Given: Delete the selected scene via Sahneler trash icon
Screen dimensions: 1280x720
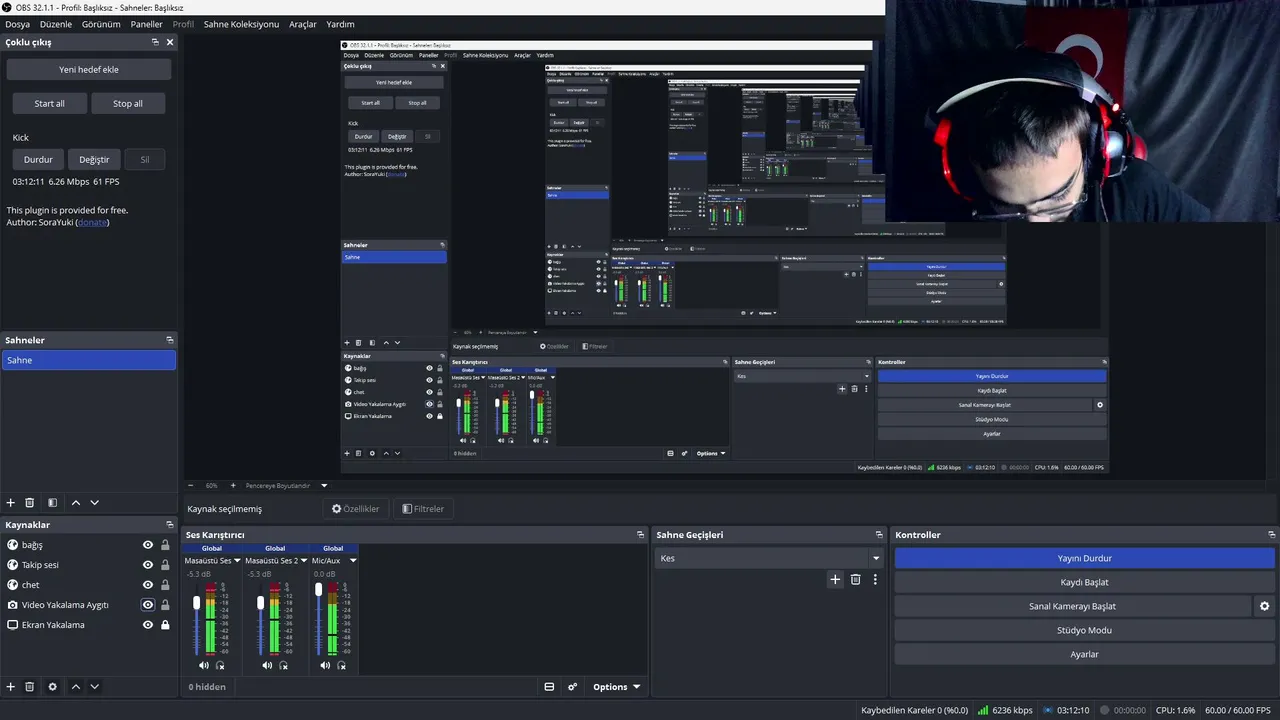Looking at the screenshot, I should point(30,503).
